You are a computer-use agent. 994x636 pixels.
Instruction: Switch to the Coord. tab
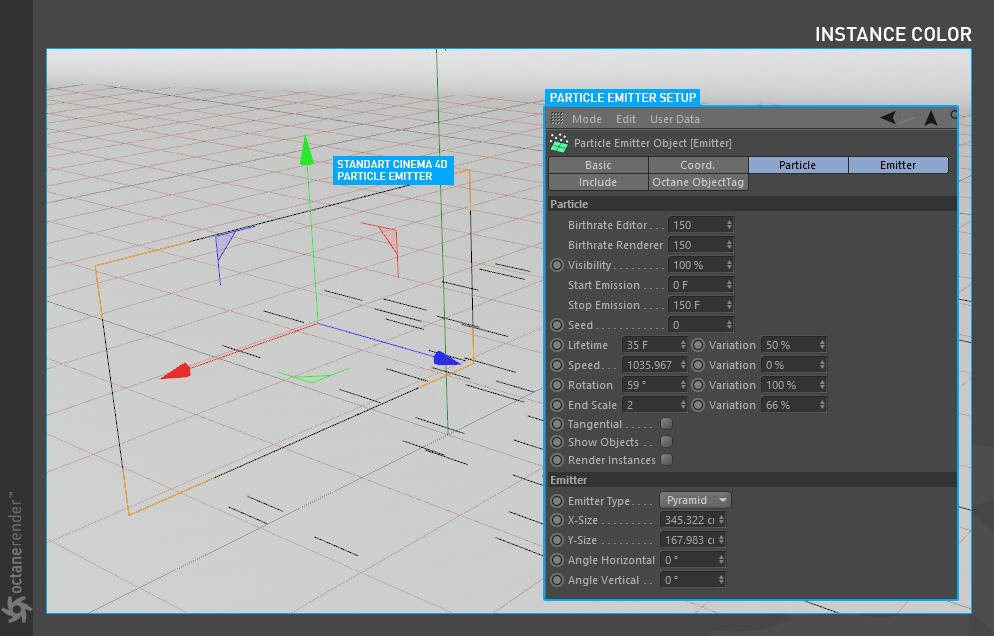click(x=697, y=164)
